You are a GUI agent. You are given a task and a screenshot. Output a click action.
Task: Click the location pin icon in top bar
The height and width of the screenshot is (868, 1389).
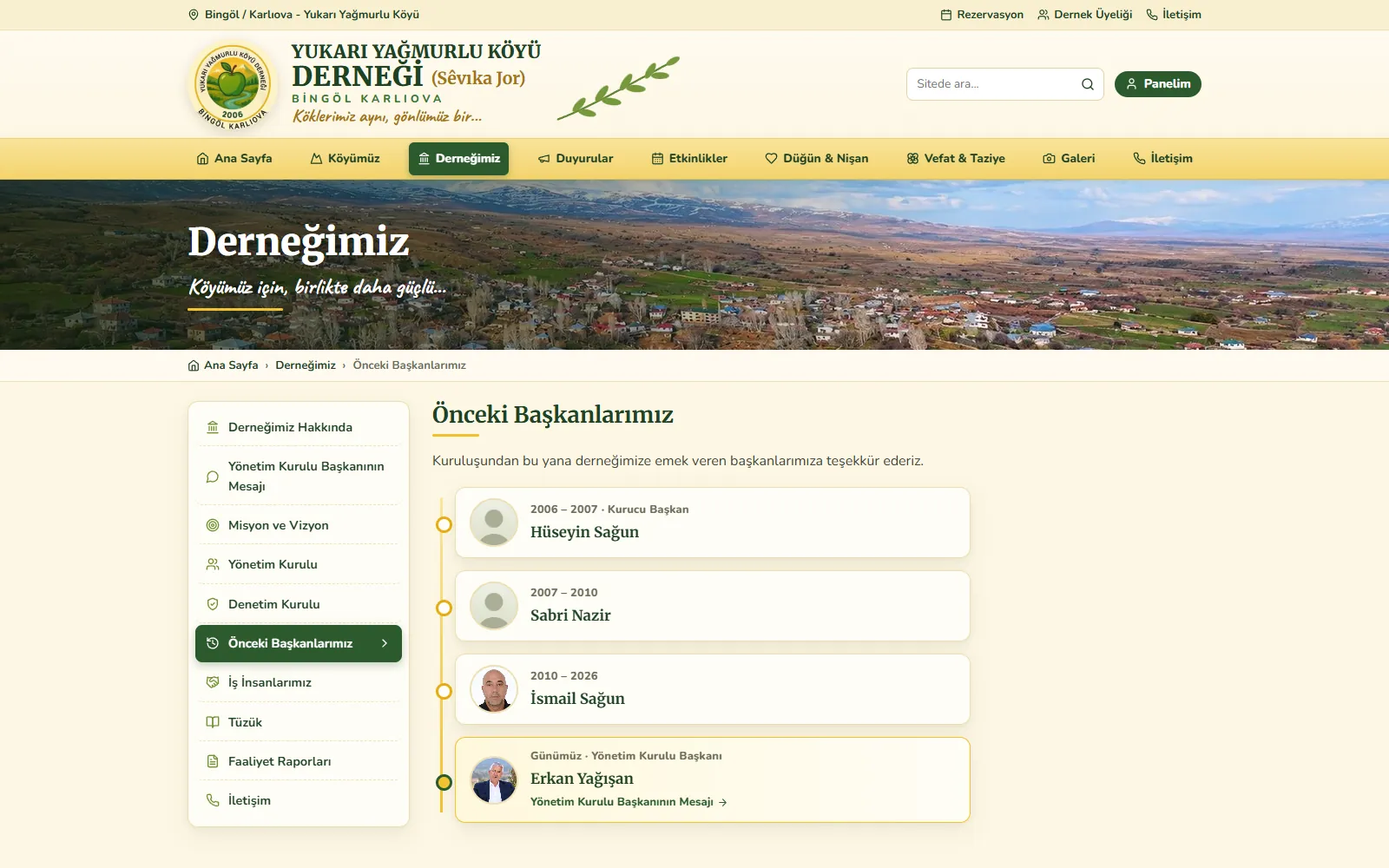pos(194,15)
